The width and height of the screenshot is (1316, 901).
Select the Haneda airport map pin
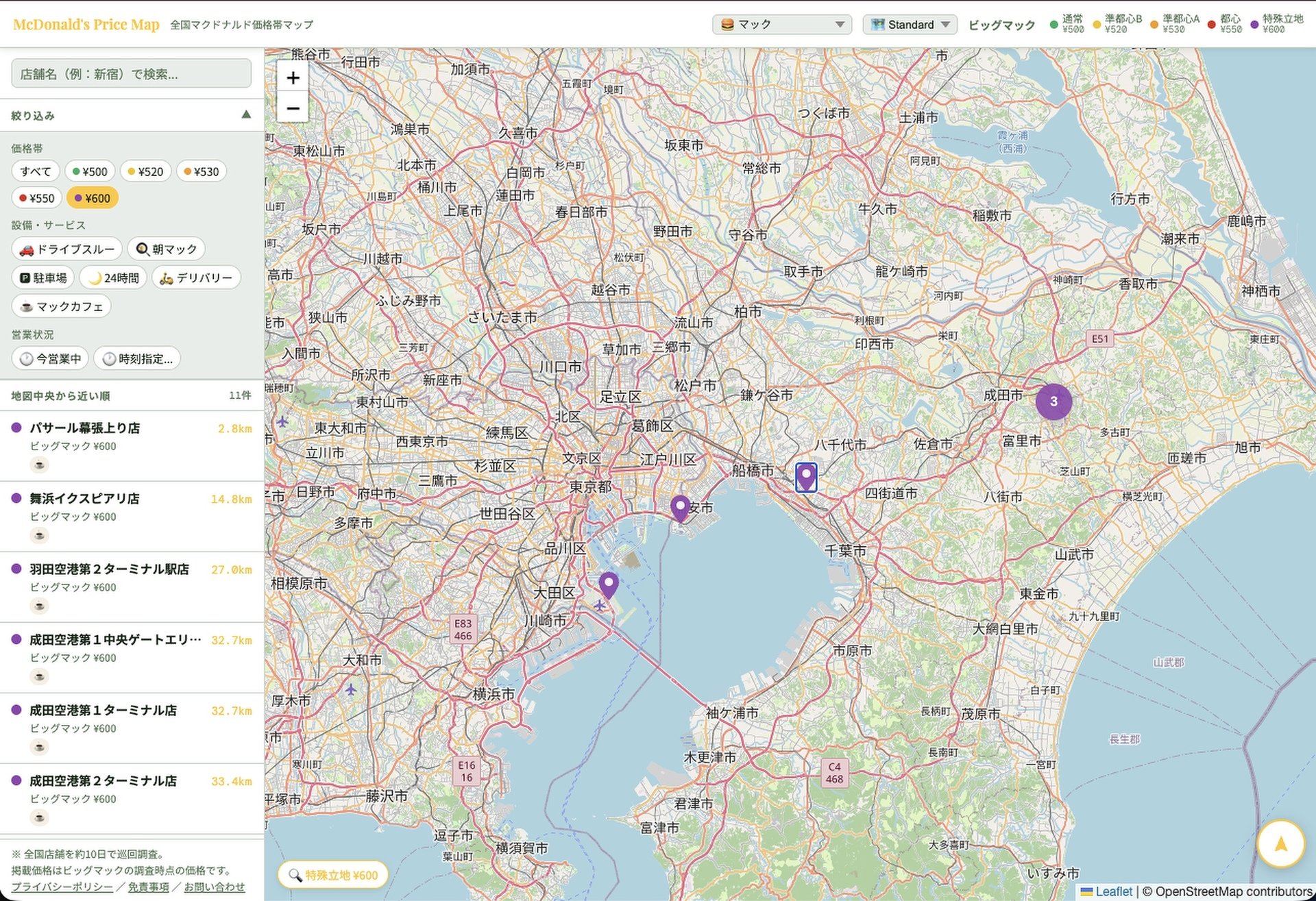[x=609, y=586]
